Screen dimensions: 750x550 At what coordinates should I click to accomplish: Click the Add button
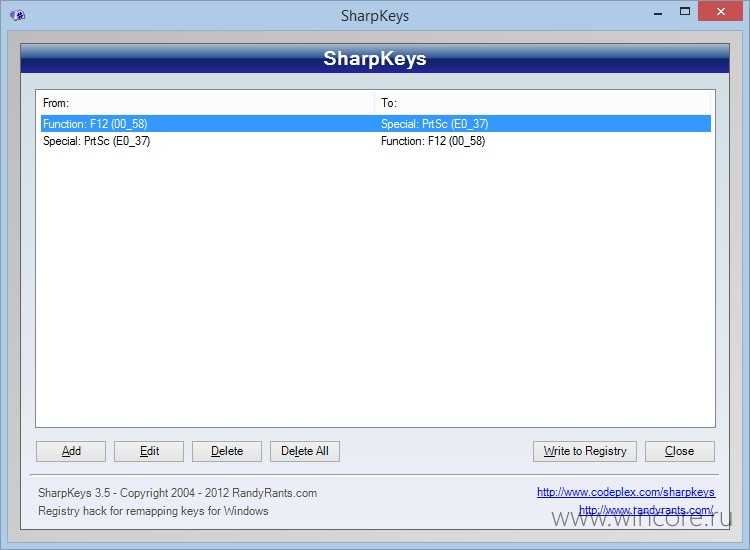pos(71,451)
